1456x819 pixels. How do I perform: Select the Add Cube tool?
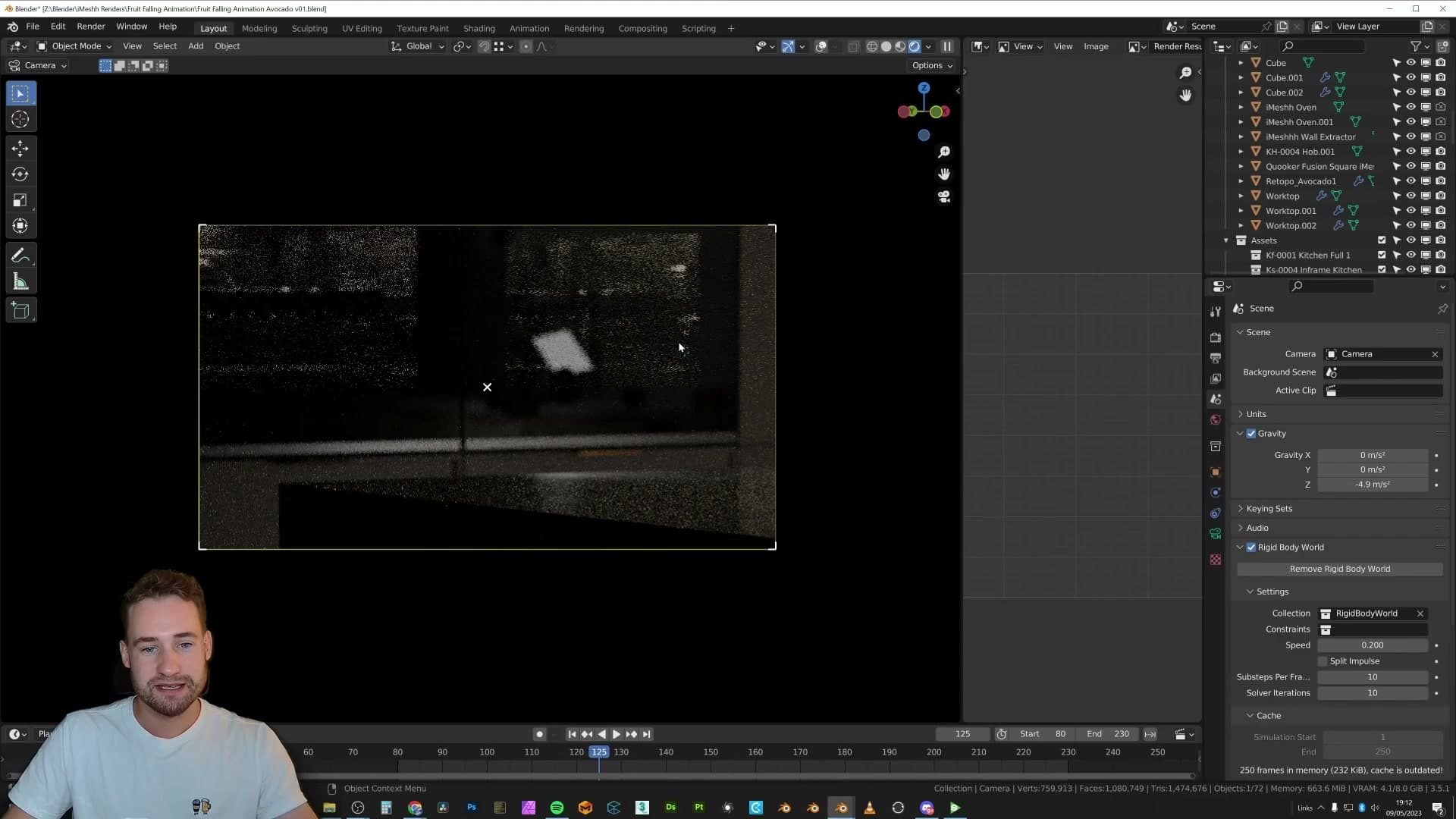tap(20, 310)
